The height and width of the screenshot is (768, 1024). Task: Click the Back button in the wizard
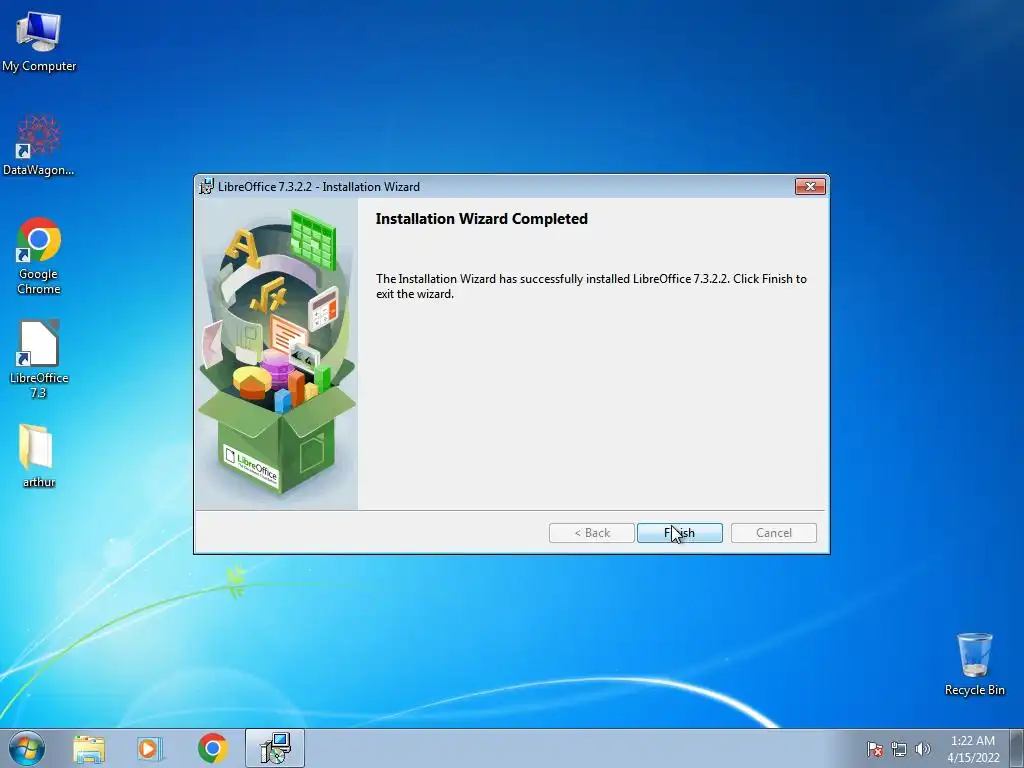pos(592,533)
